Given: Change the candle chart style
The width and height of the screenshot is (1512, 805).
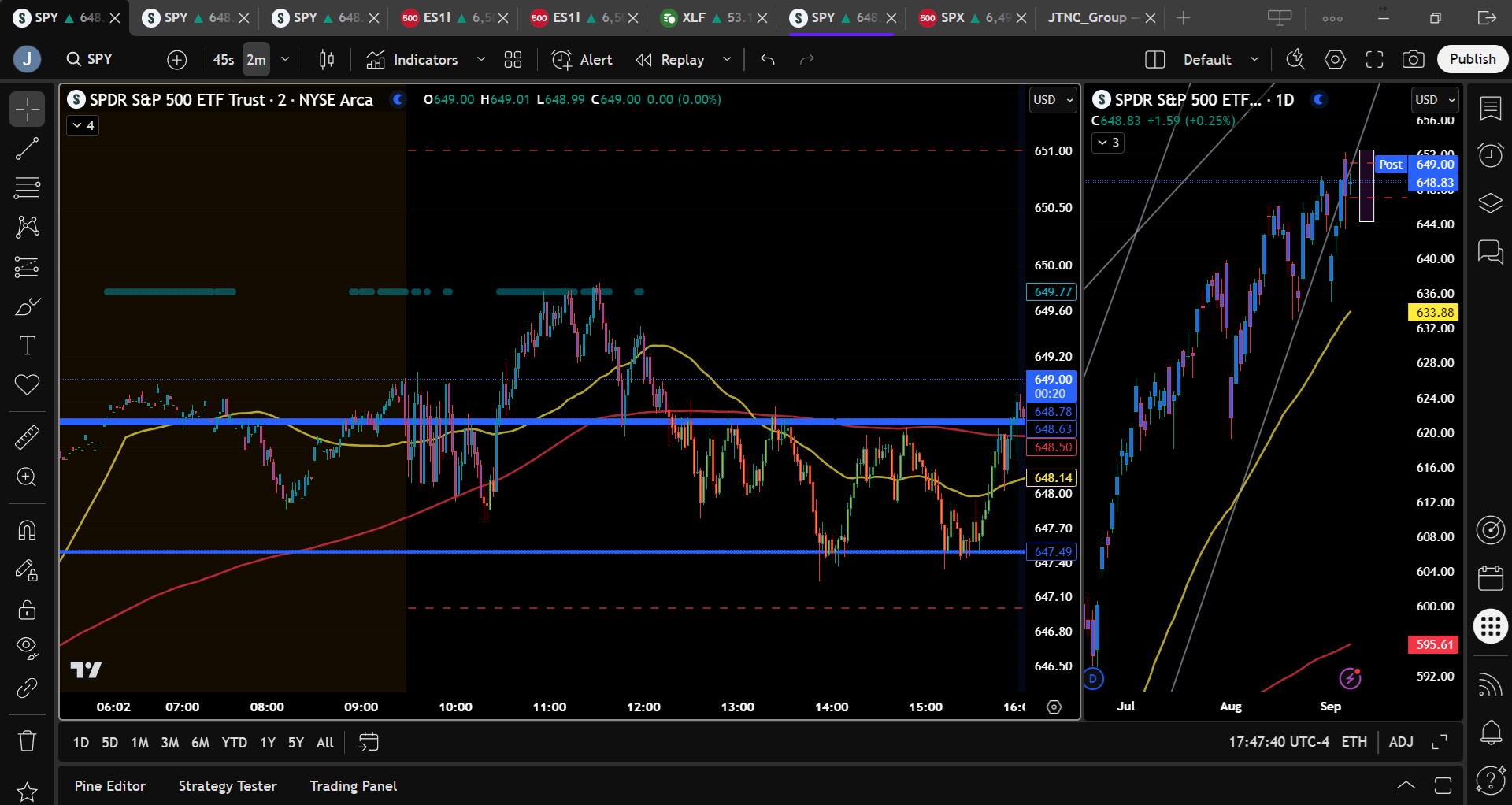Looking at the screenshot, I should 327,59.
